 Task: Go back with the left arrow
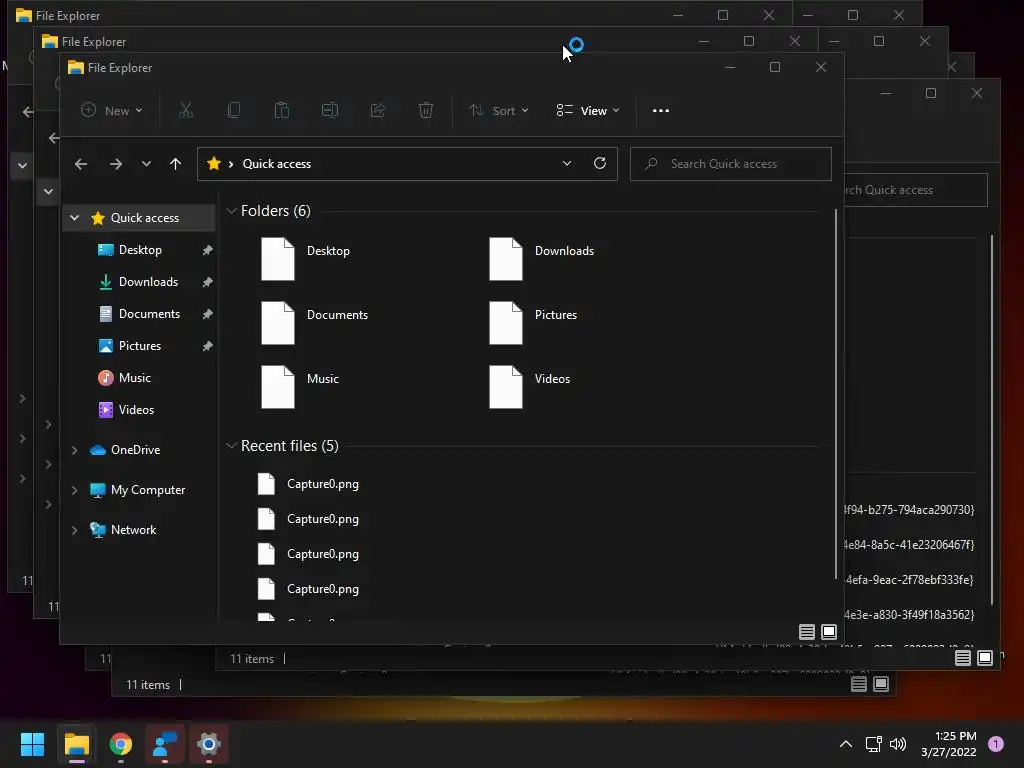point(81,164)
